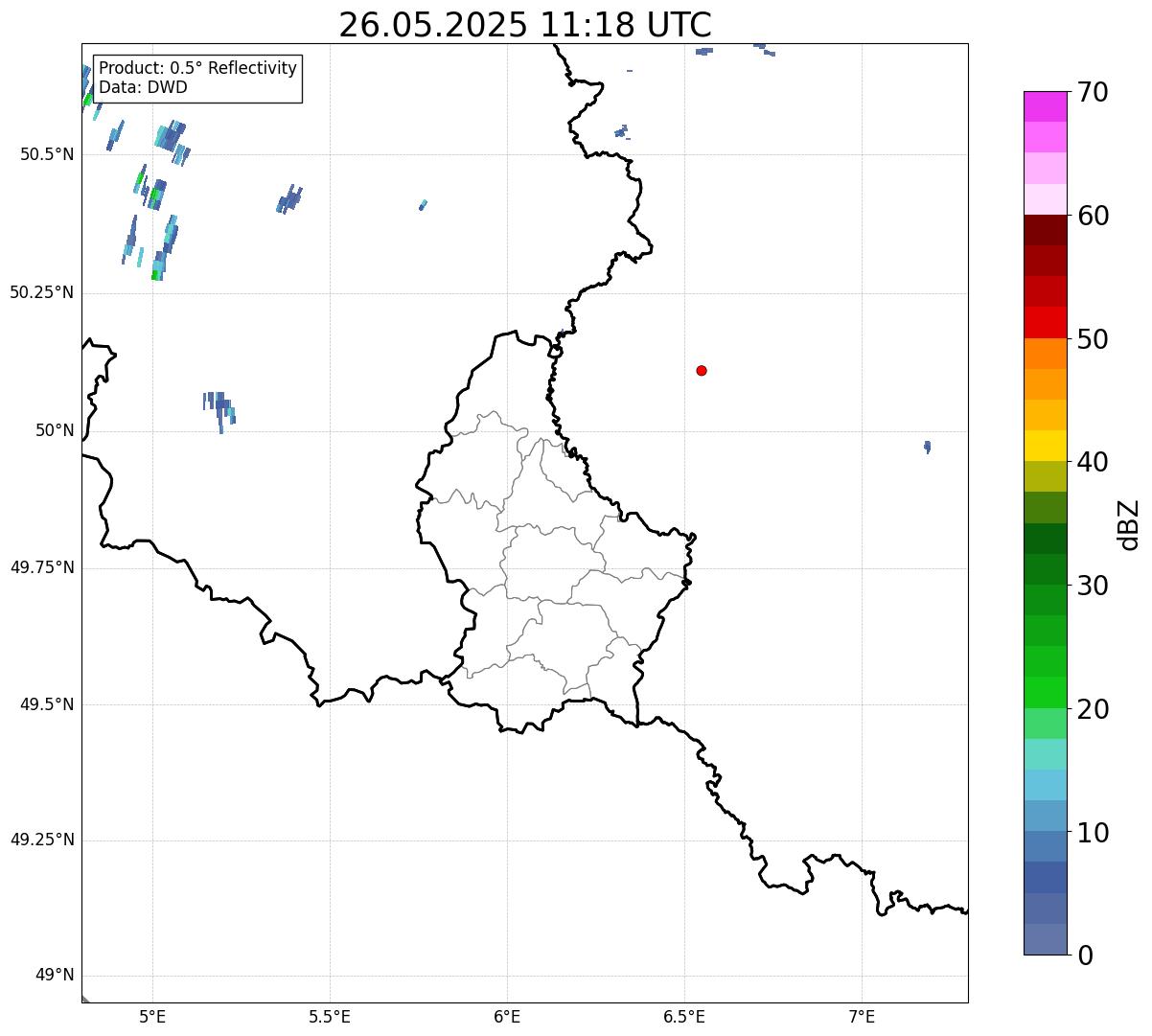Click the 30 colorbar tick value
This screenshot has height=1036, width=1152.
click(1093, 586)
